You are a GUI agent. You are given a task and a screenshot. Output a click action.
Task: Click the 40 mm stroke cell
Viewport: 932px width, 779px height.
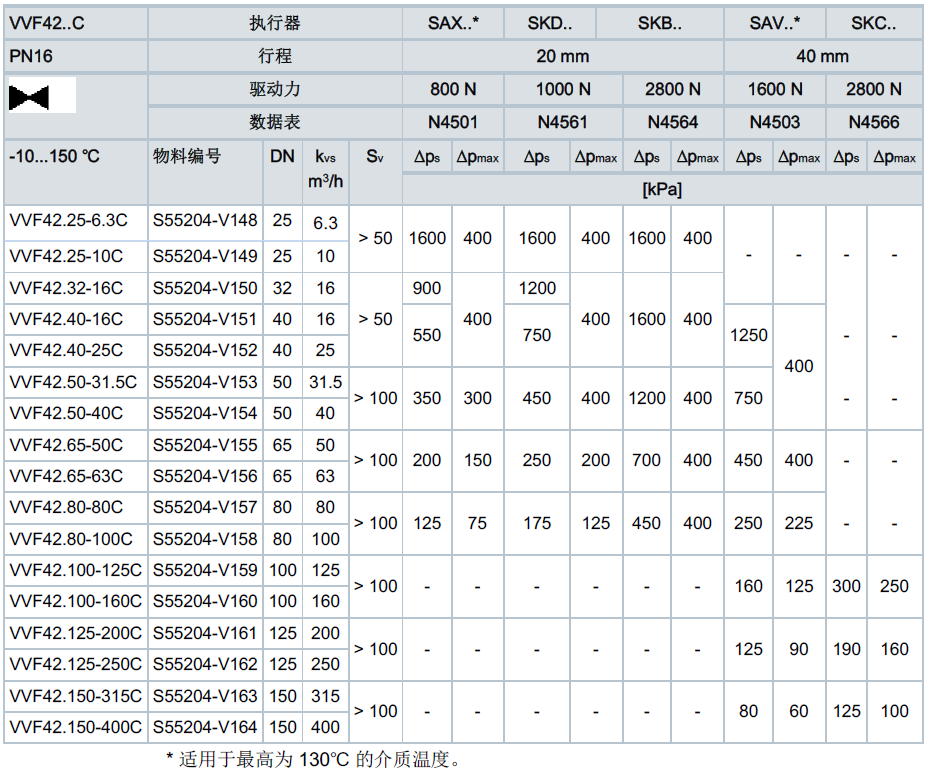coord(822,56)
